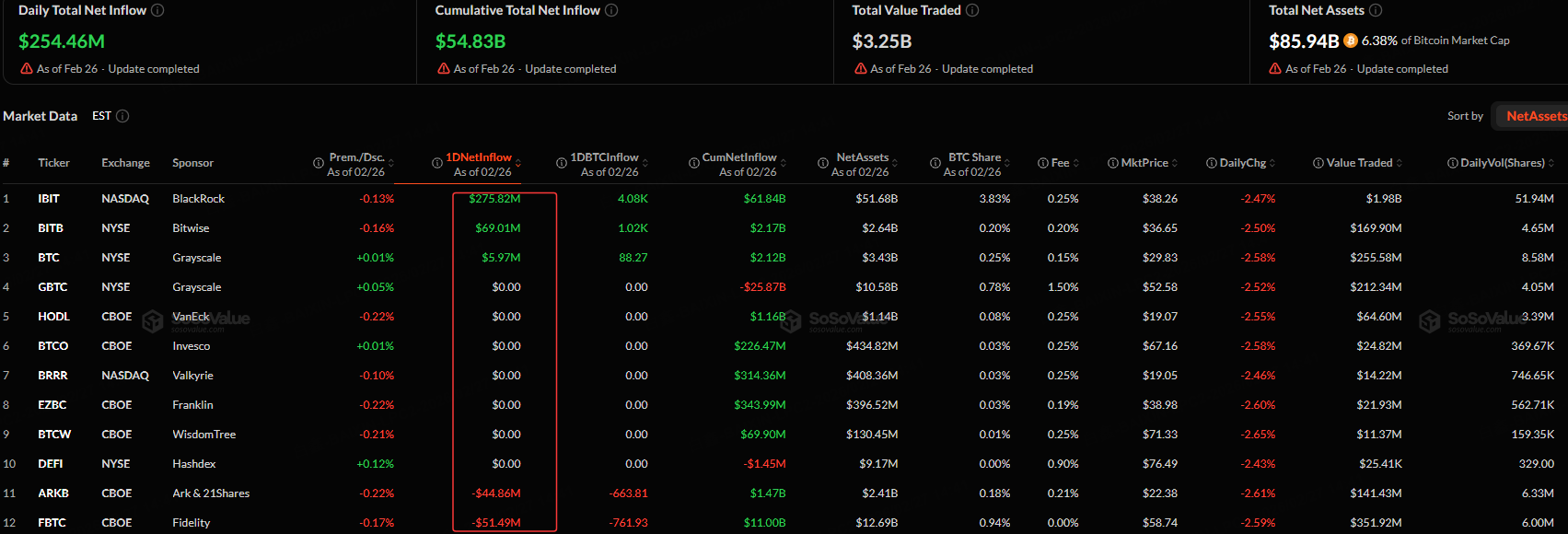
Task: Click info icon beside Total Net Assets
Action: [x=1376, y=10]
